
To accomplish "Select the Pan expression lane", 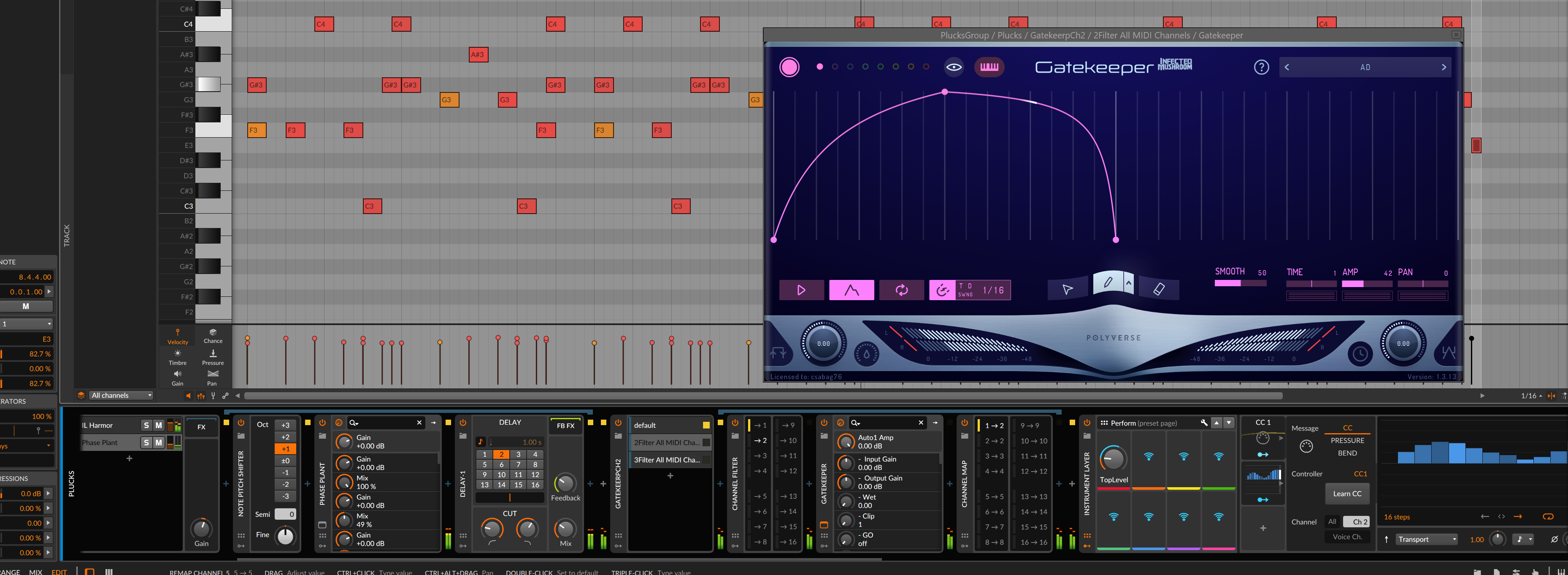I will click(212, 378).
